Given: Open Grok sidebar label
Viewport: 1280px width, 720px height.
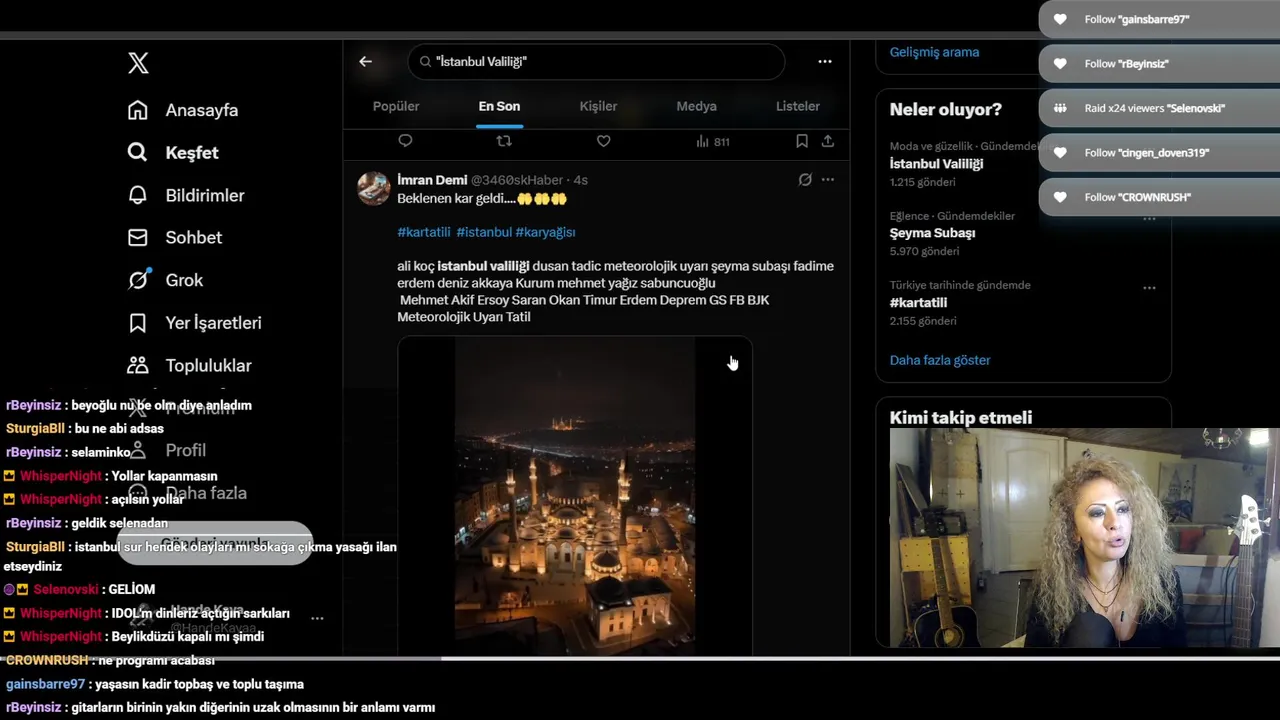Looking at the screenshot, I should (184, 280).
